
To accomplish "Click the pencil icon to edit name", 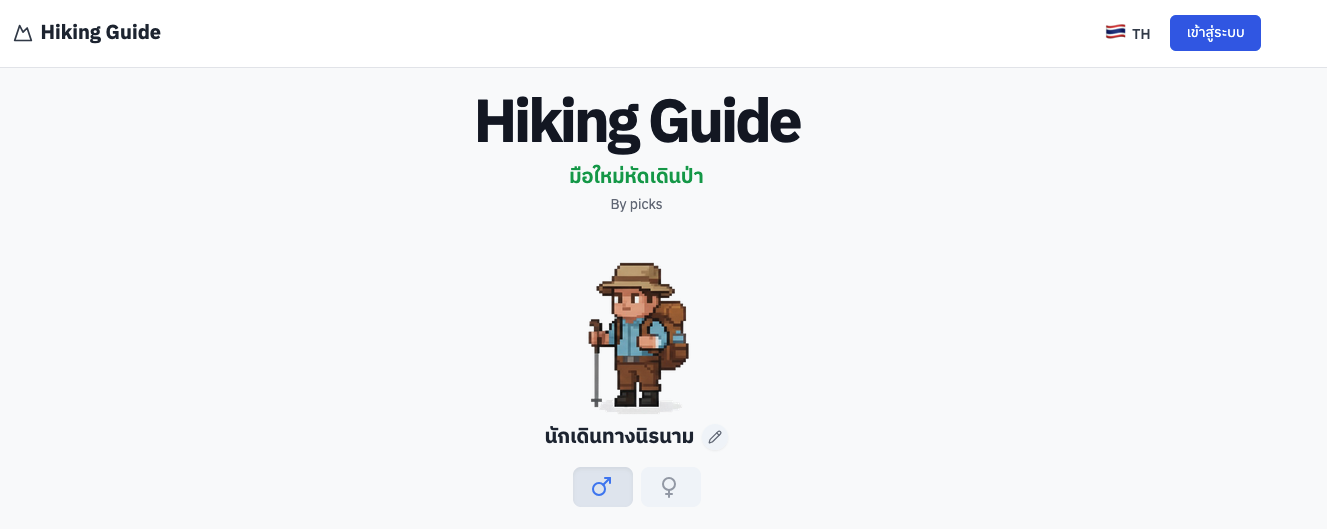I will pos(715,437).
